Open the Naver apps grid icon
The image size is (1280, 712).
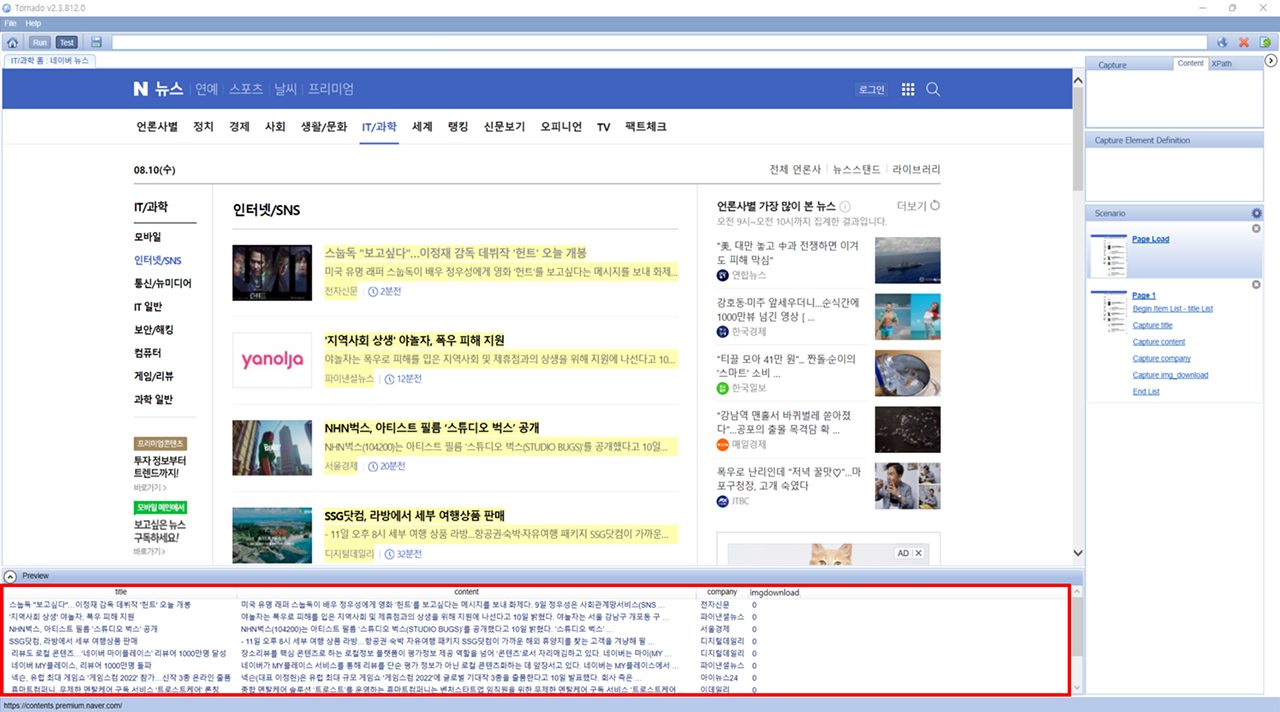[x=908, y=89]
